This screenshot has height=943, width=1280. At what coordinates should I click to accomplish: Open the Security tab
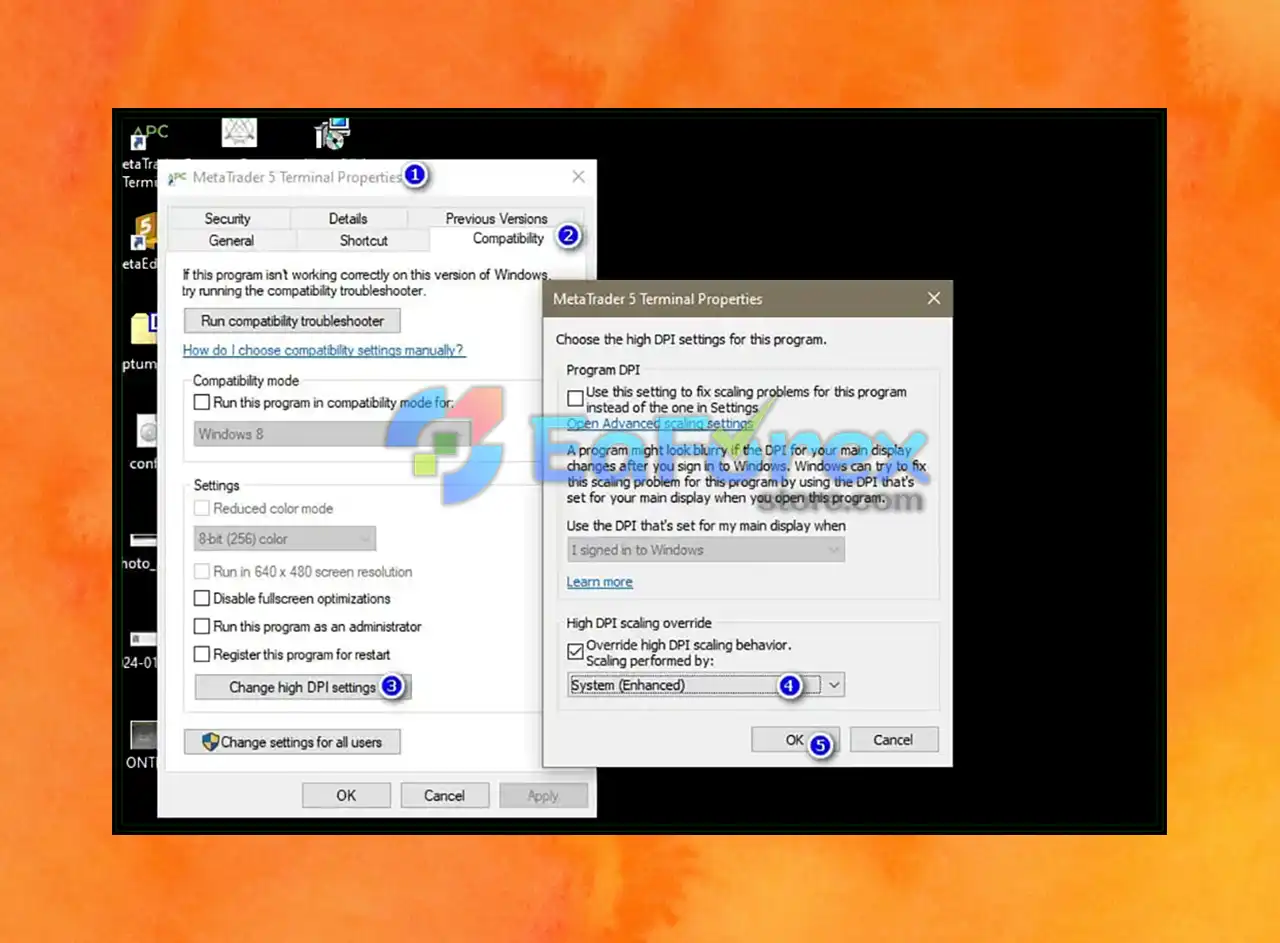(228, 218)
